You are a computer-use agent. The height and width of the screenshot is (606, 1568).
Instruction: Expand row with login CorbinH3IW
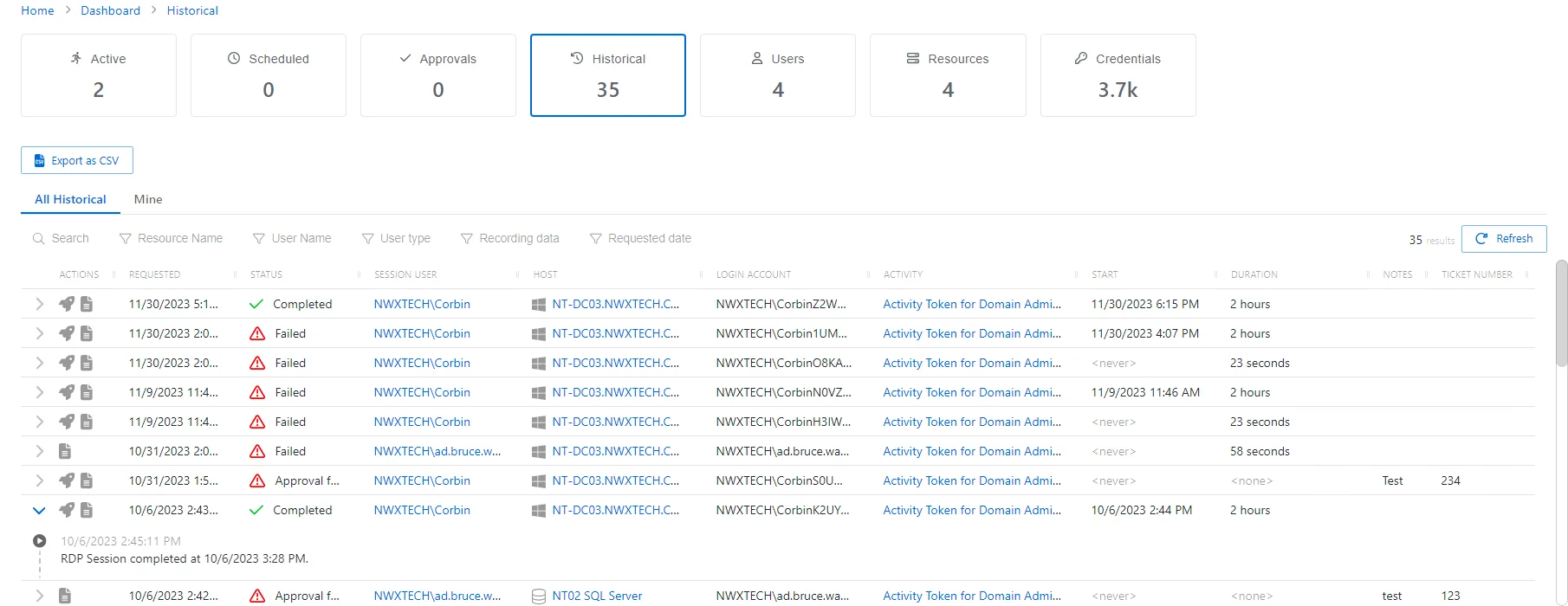pos(39,422)
